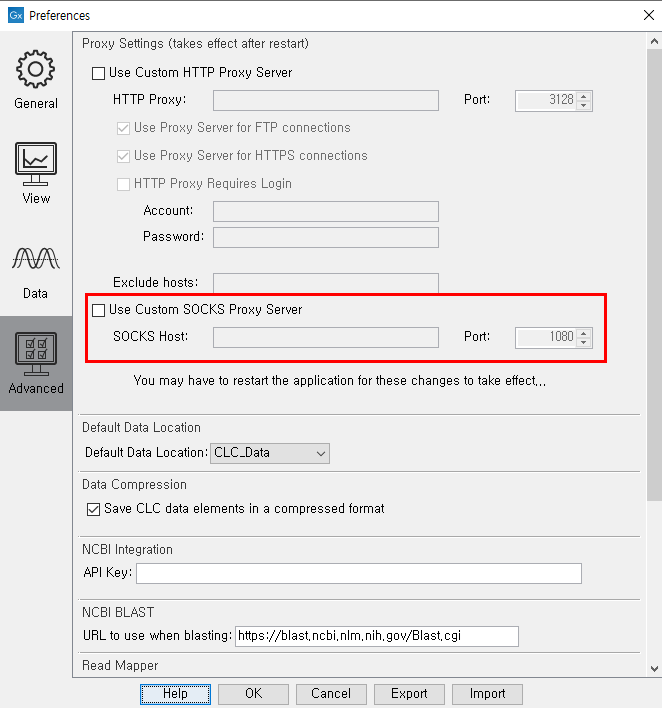Switch to the View preferences monitor icon
The height and width of the screenshot is (708, 662).
(36, 164)
